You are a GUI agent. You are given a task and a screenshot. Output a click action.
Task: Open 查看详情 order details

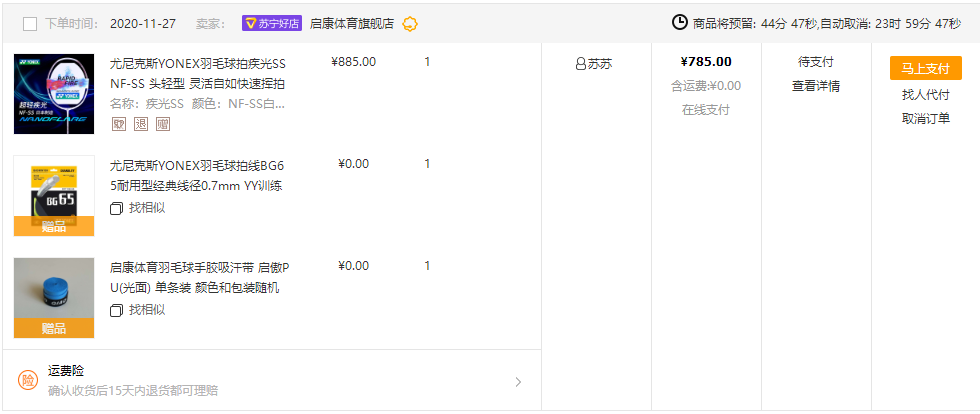816,86
